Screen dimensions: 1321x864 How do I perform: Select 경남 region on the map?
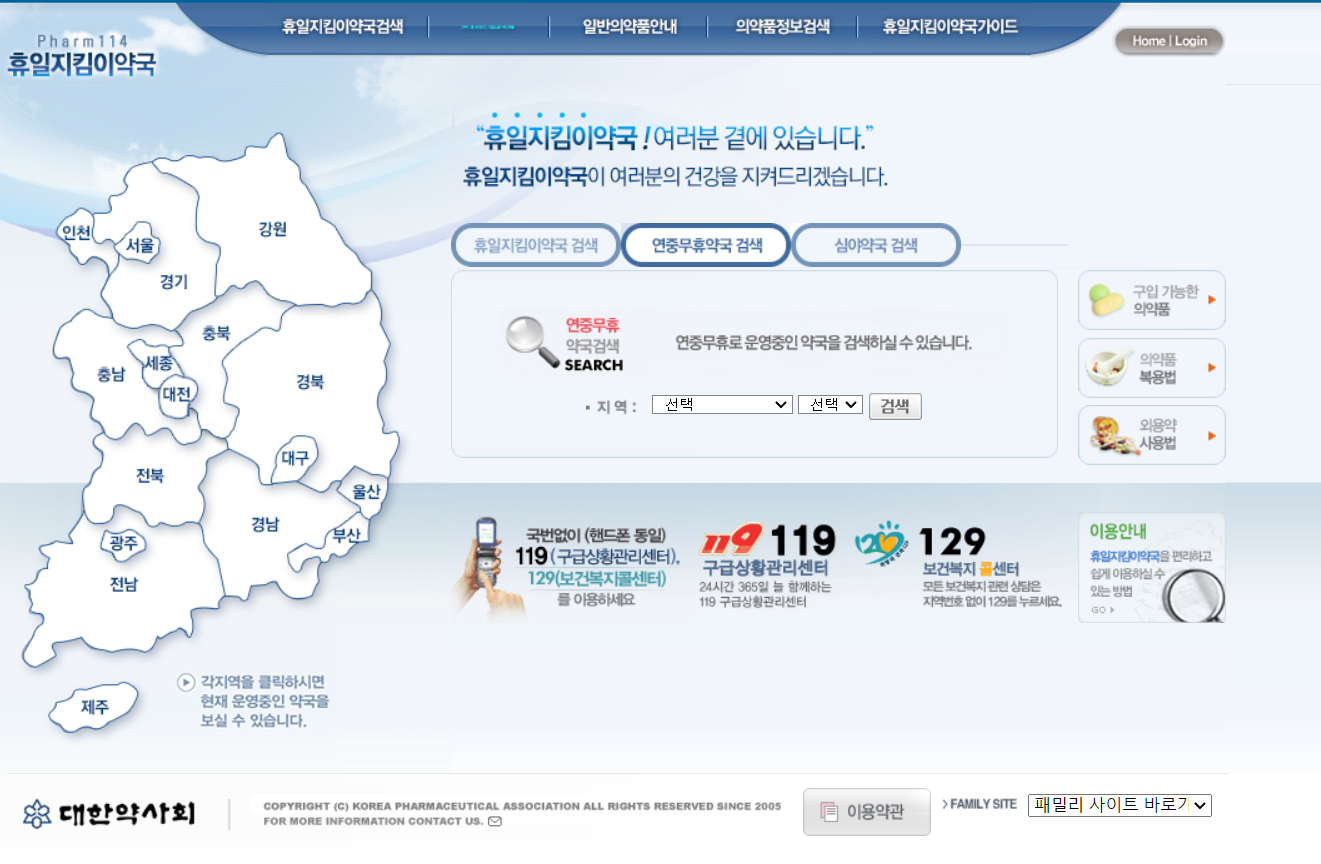pyautogui.click(x=265, y=524)
